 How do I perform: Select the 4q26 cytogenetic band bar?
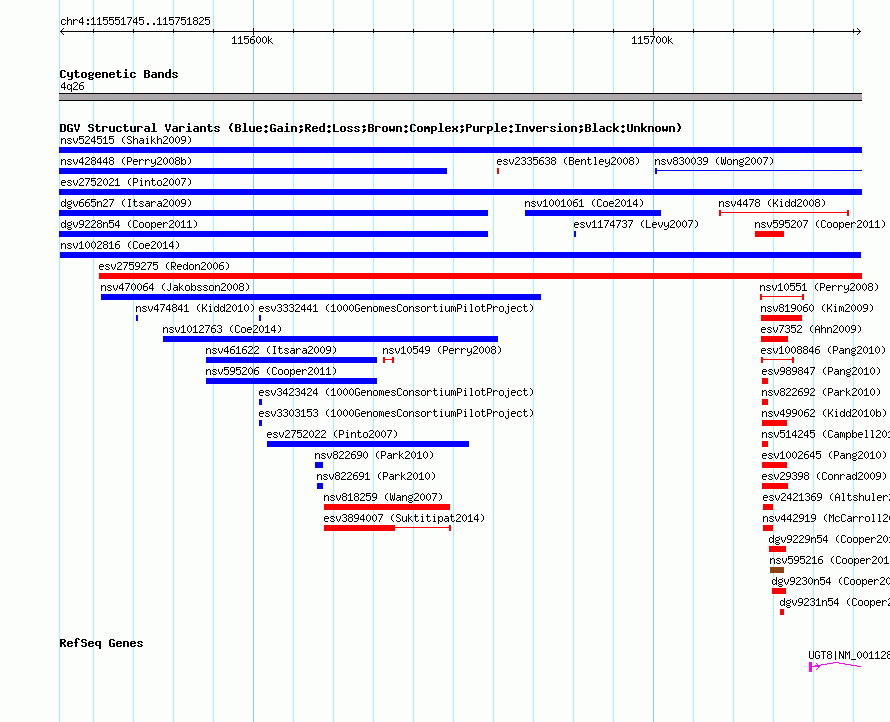[x=460, y=97]
